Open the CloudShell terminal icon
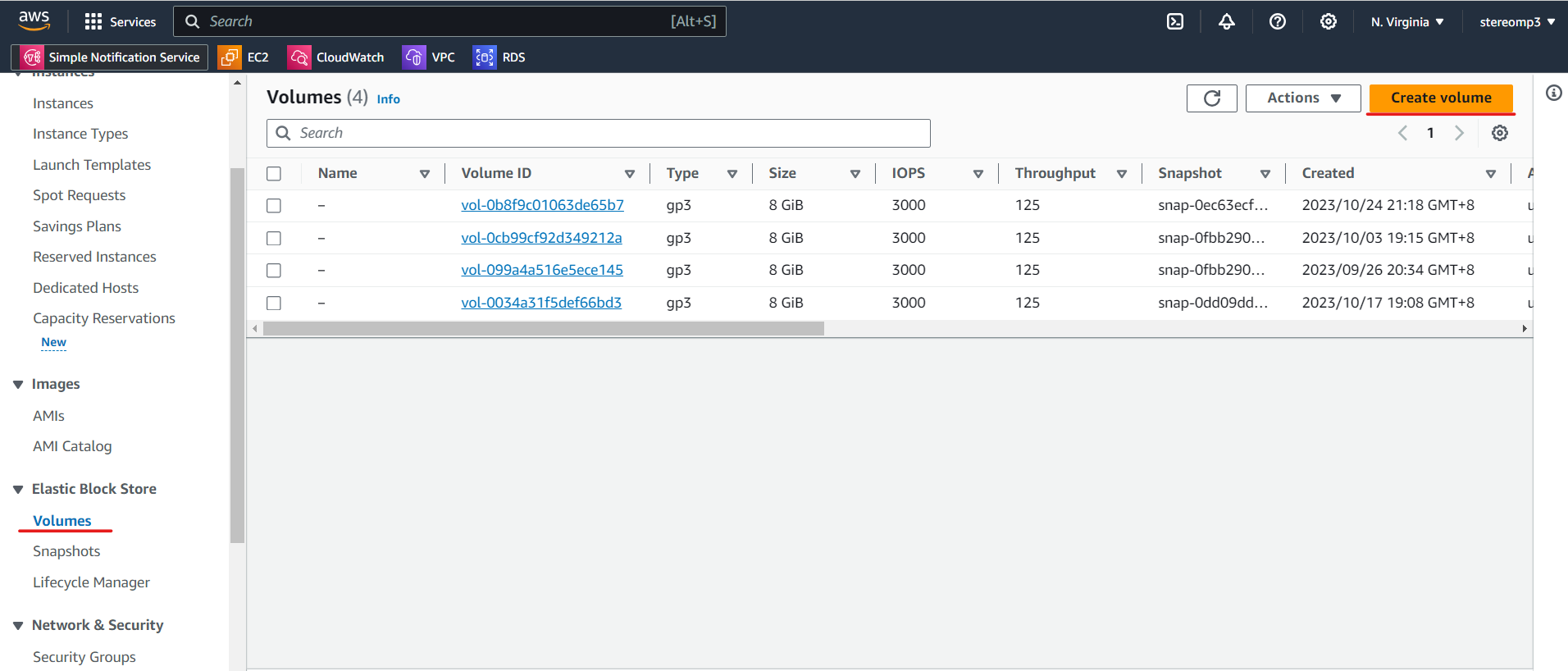Image resolution: width=1568 pixels, height=671 pixels. [x=1175, y=21]
